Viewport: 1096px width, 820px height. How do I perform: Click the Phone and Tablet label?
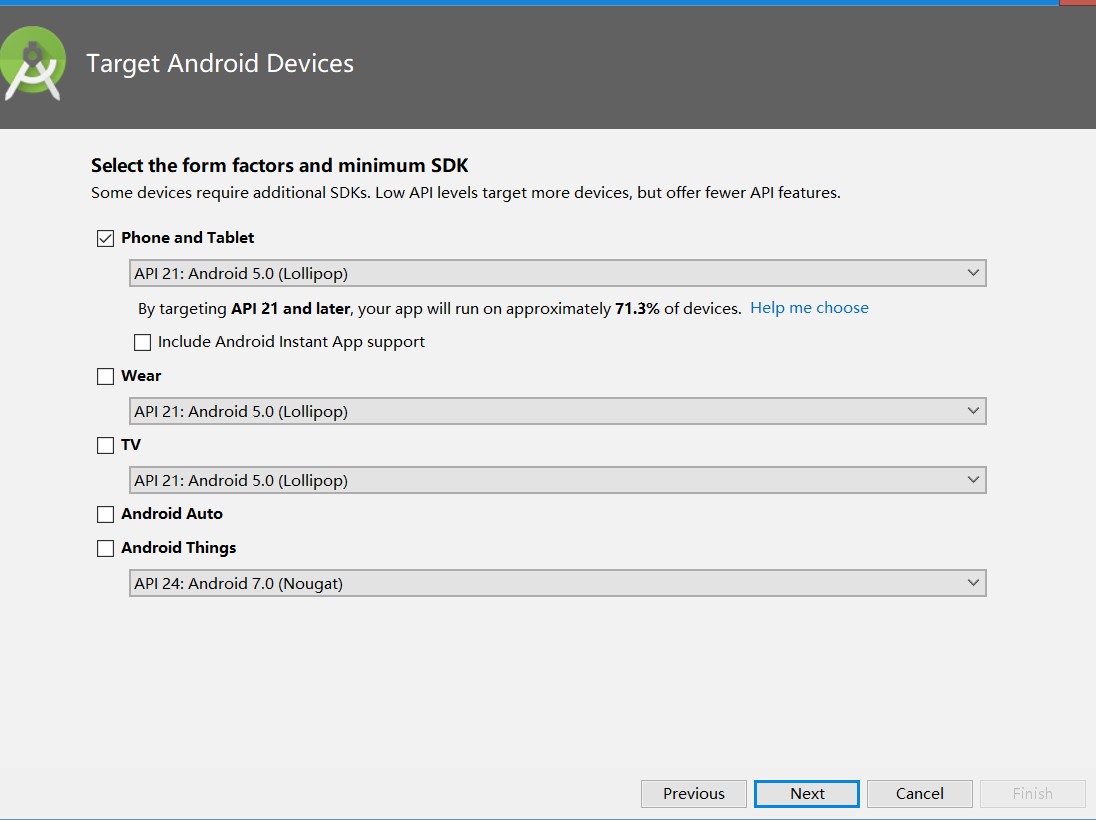[187, 238]
